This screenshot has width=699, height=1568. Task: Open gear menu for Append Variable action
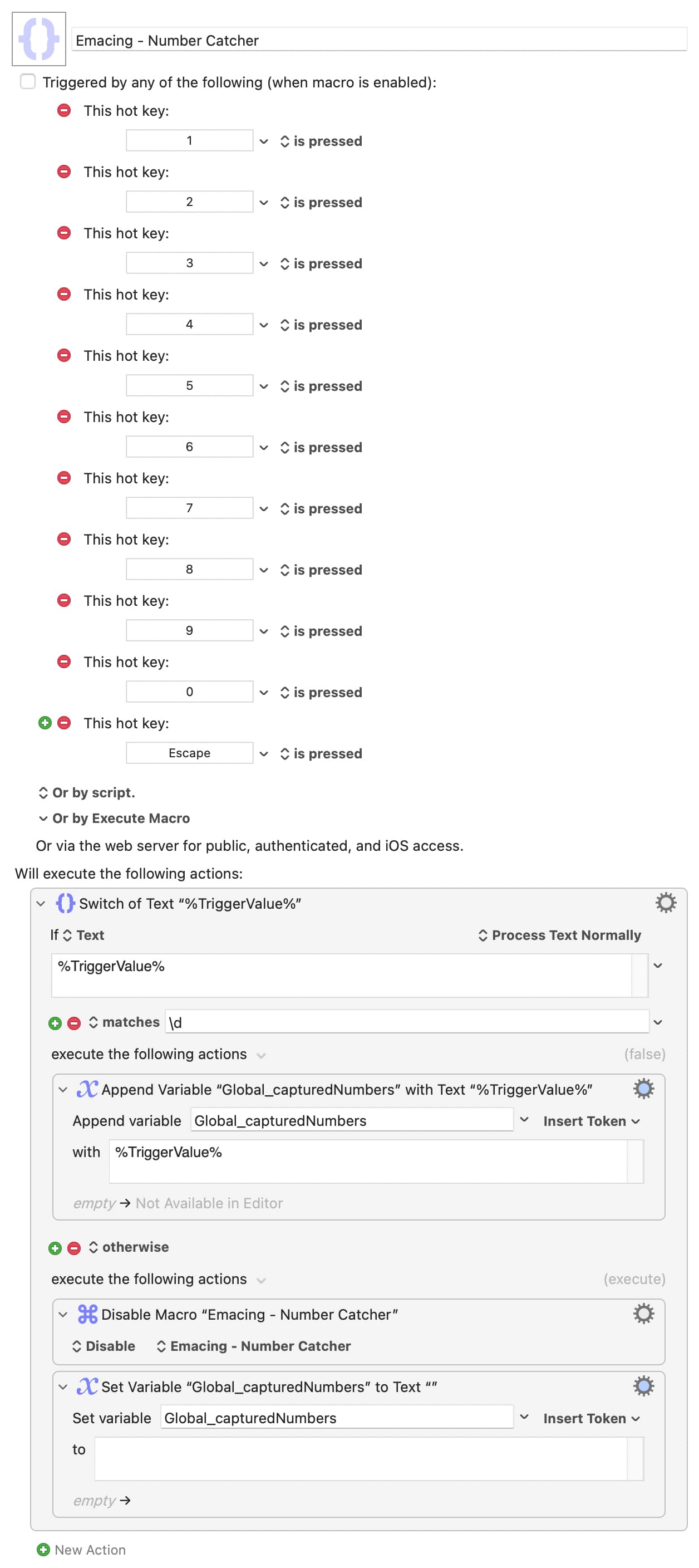click(x=644, y=1089)
